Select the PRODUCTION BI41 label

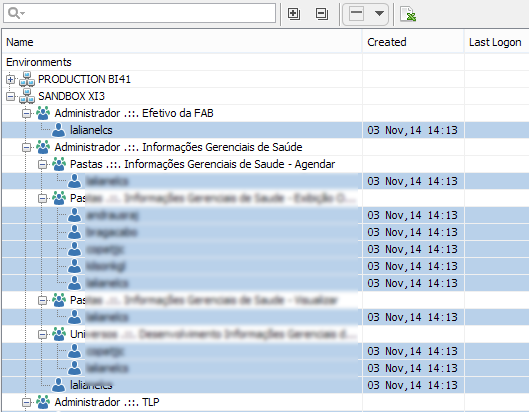[84, 79]
